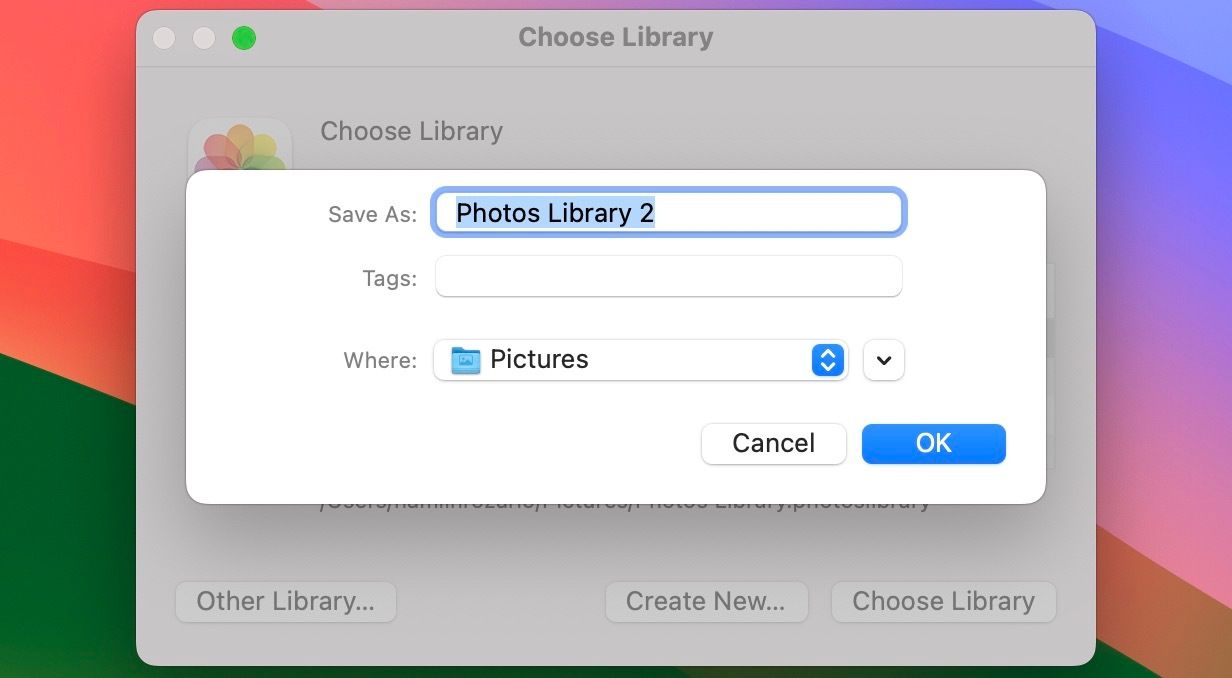Click the Where label

click(378, 360)
